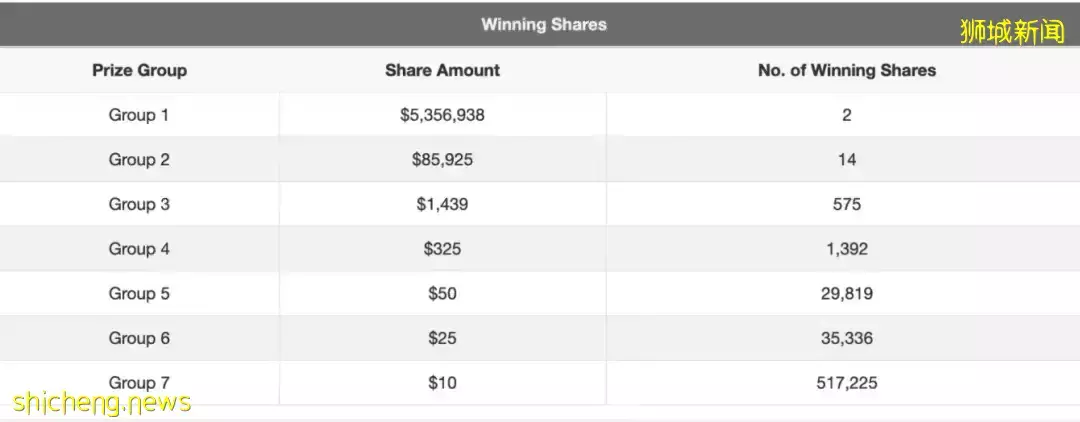Click the yellow Chinese watermark logo
Image resolution: width=1080 pixels, height=422 pixels.
[1012, 31]
